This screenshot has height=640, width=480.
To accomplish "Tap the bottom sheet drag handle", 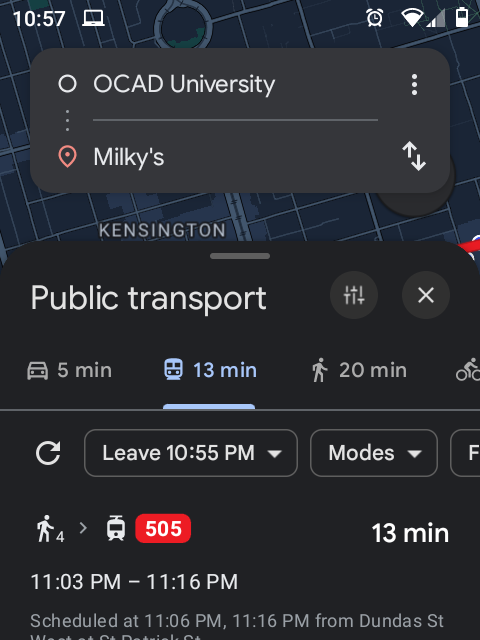I will click(240, 256).
